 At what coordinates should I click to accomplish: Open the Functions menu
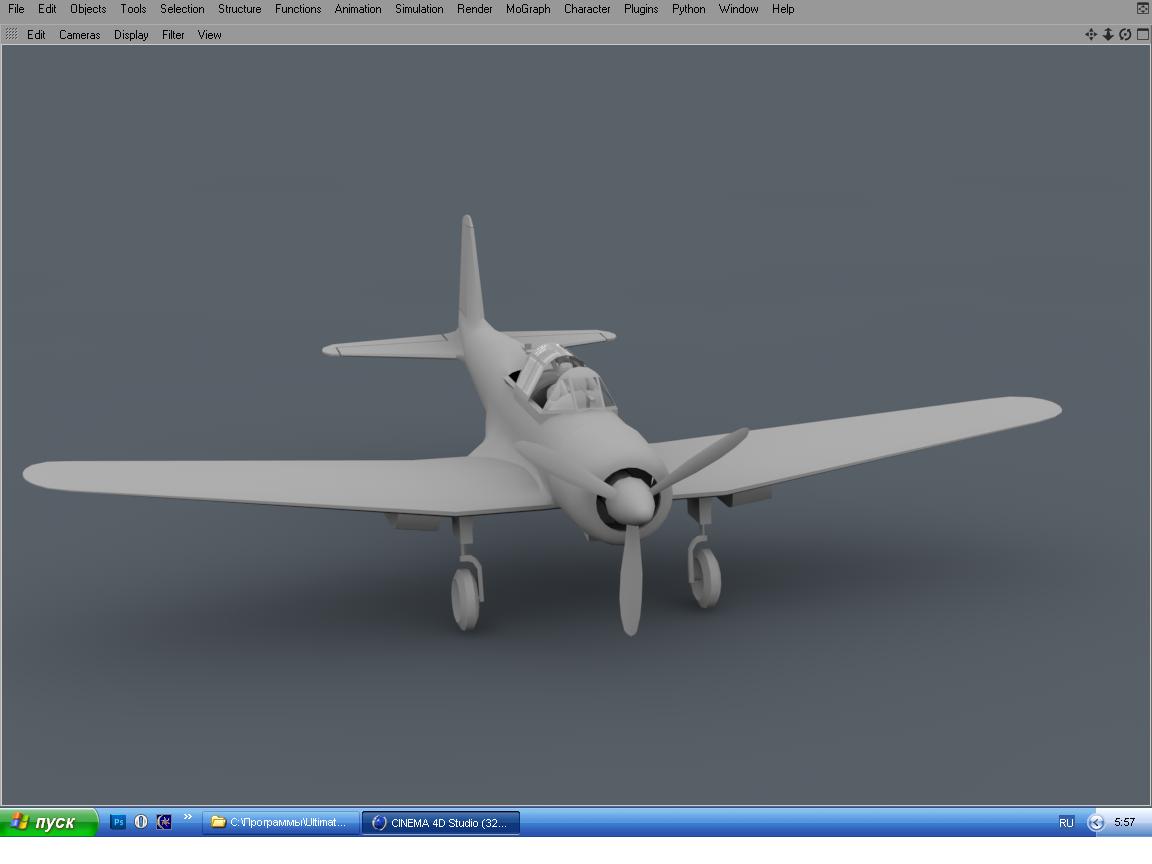(x=298, y=9)
